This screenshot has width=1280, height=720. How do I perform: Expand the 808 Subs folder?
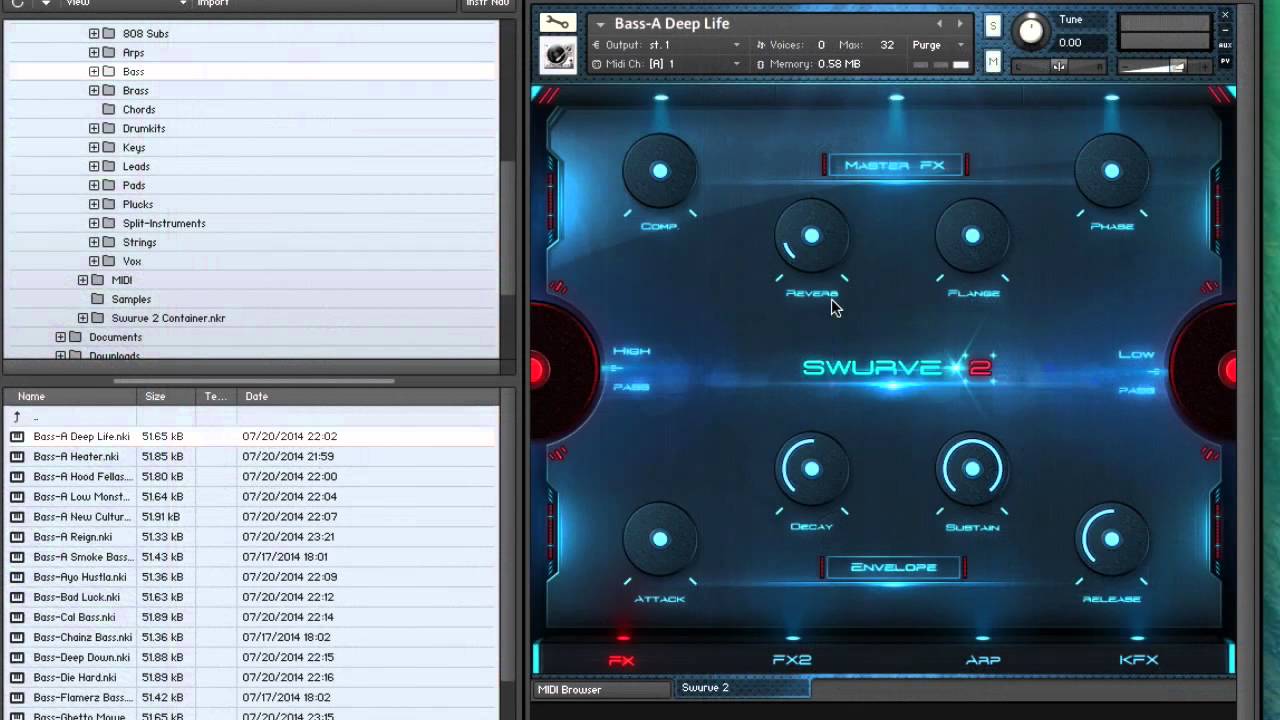(x=94, y=33)
